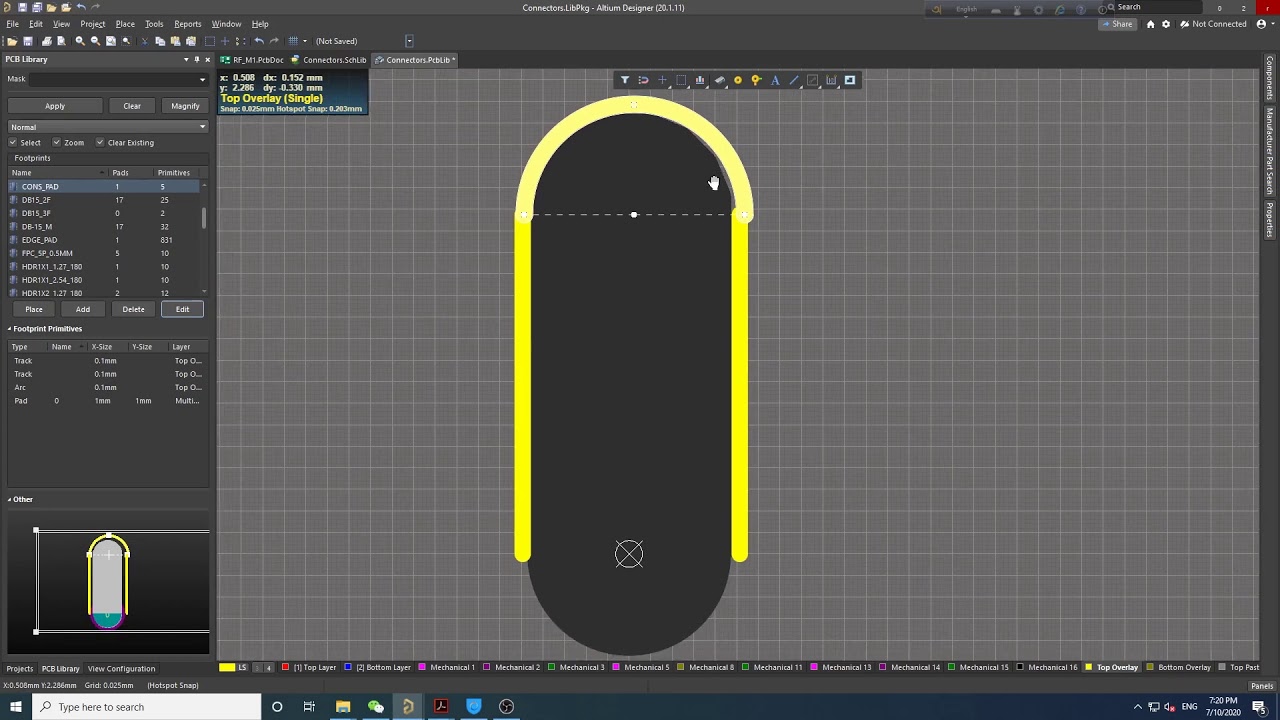
Task: Click the Magnify button
Action: (185, 106)
